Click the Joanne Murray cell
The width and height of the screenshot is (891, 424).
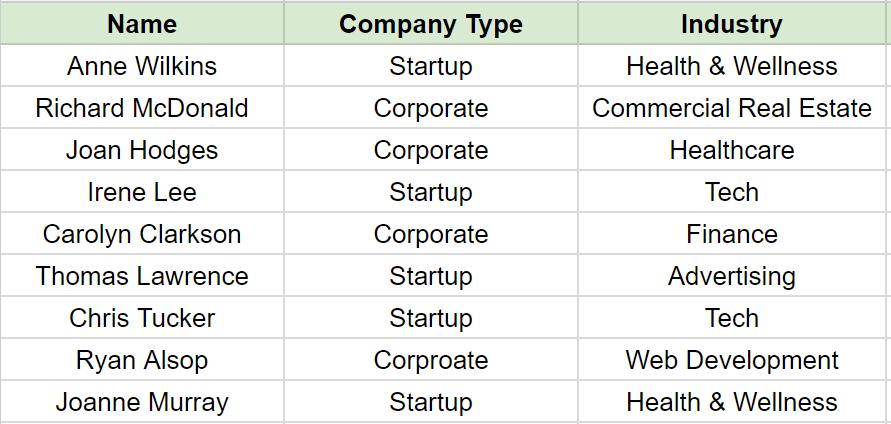[142, 402]
